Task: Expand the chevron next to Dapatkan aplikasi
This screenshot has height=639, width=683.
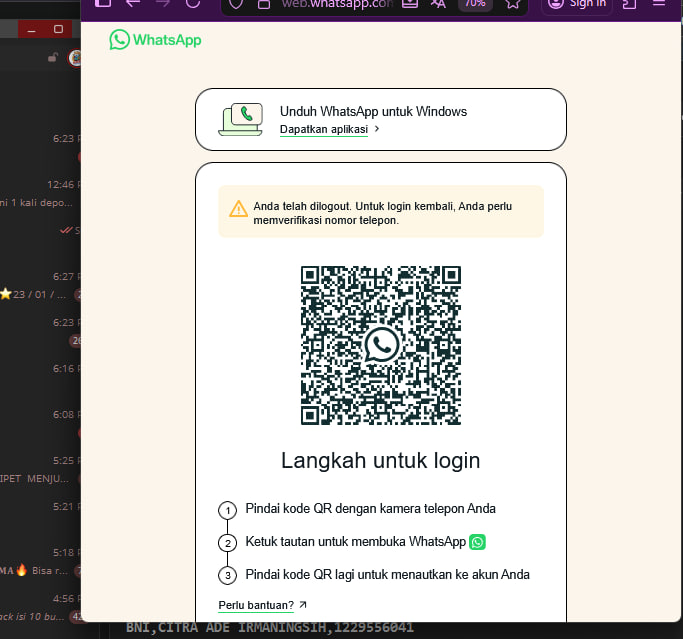Action: pos(377,129)
